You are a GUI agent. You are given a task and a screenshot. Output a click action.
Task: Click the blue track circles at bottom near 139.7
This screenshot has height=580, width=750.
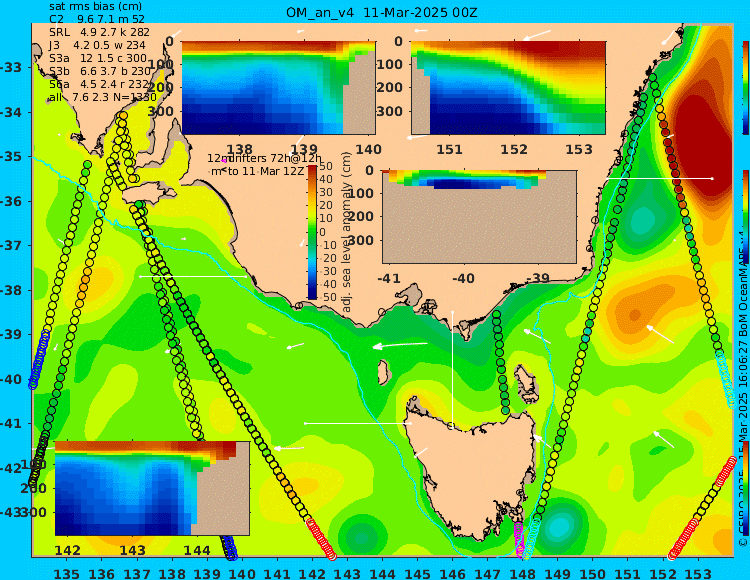click(228, 547)
